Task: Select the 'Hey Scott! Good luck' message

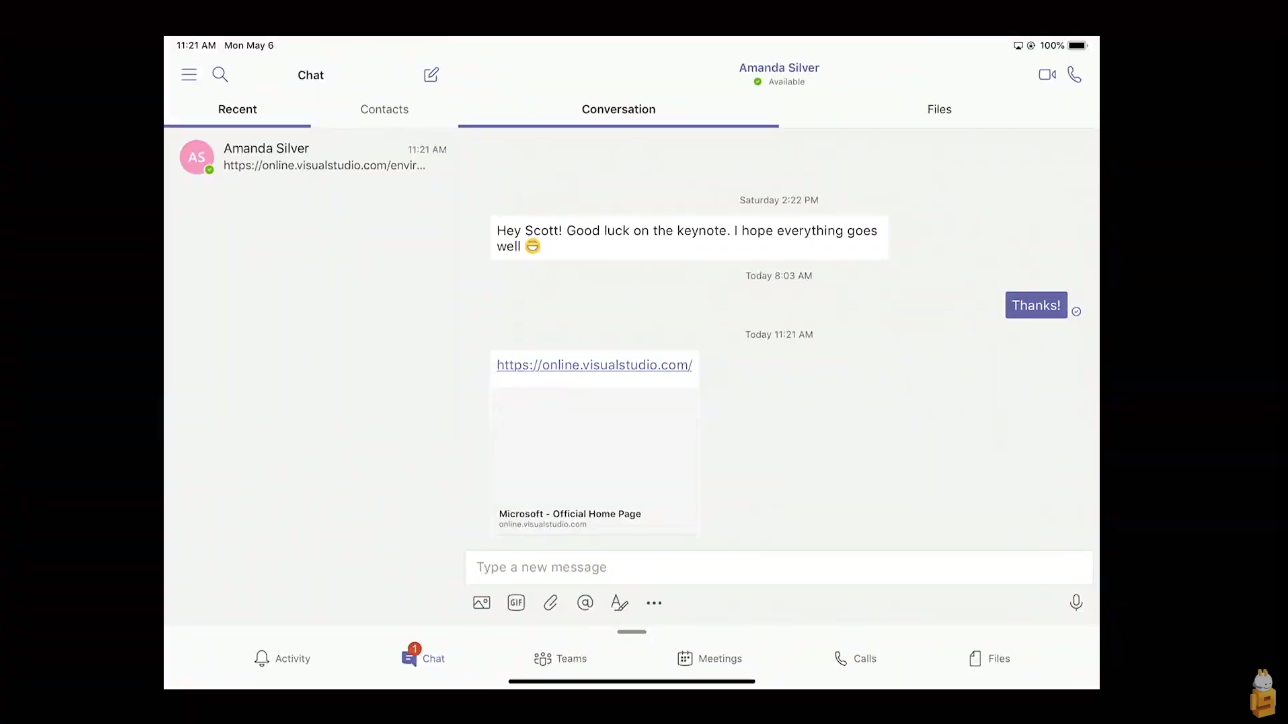Action: tap(689, 238)
